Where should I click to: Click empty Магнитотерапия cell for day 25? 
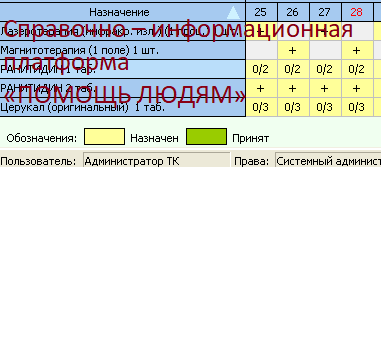coord(260,50)
